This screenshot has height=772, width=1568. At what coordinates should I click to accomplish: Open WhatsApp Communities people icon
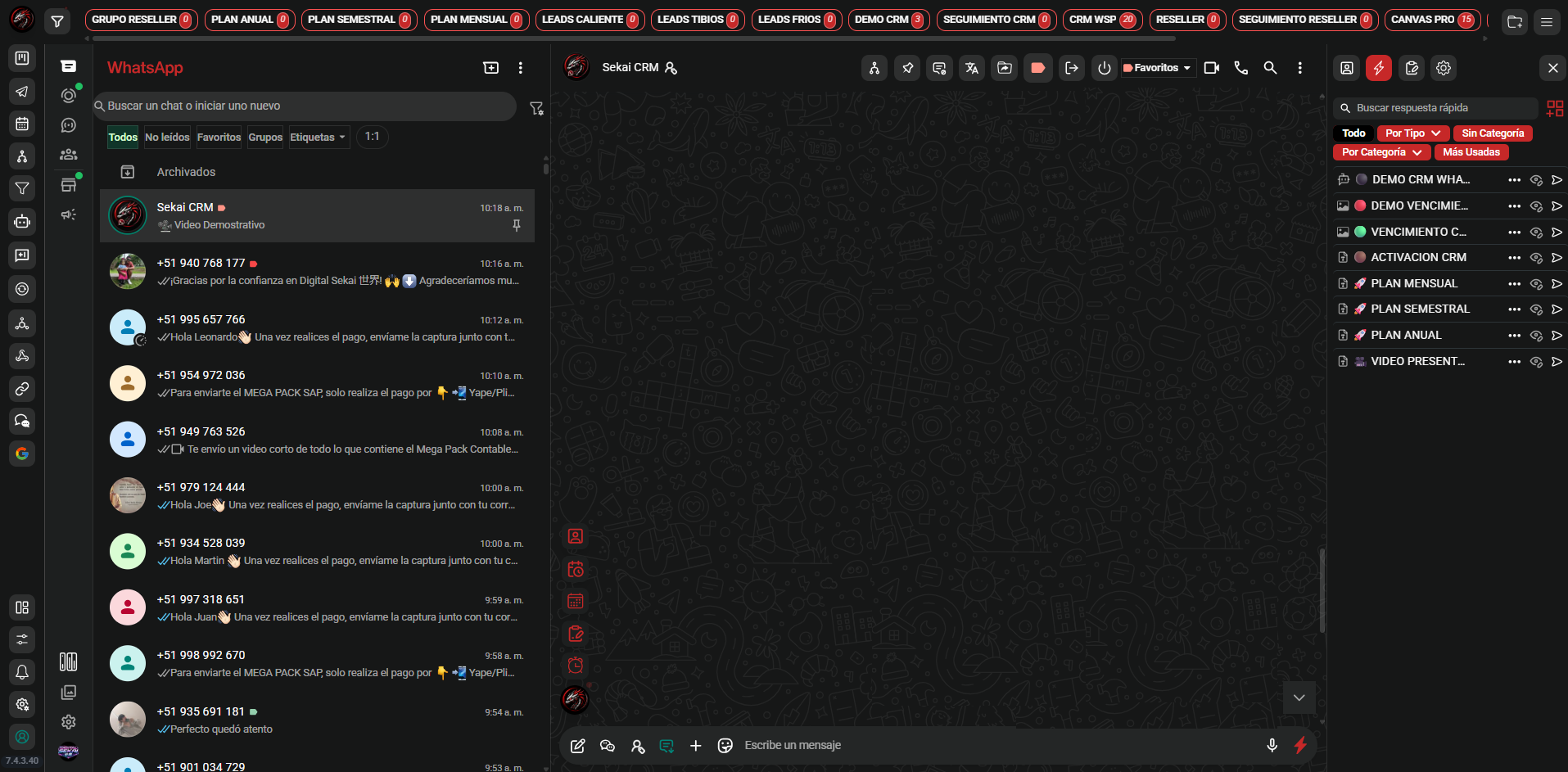[x=69, y=155]
